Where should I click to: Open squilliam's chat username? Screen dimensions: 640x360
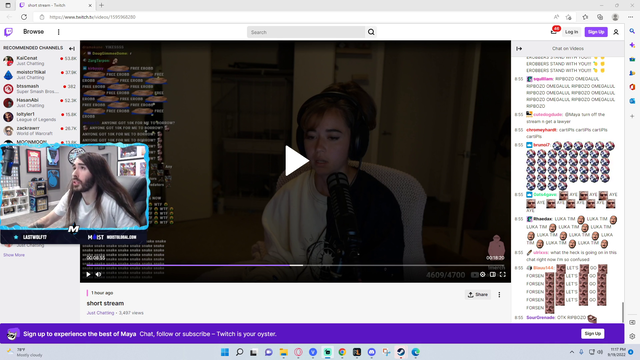543,79
